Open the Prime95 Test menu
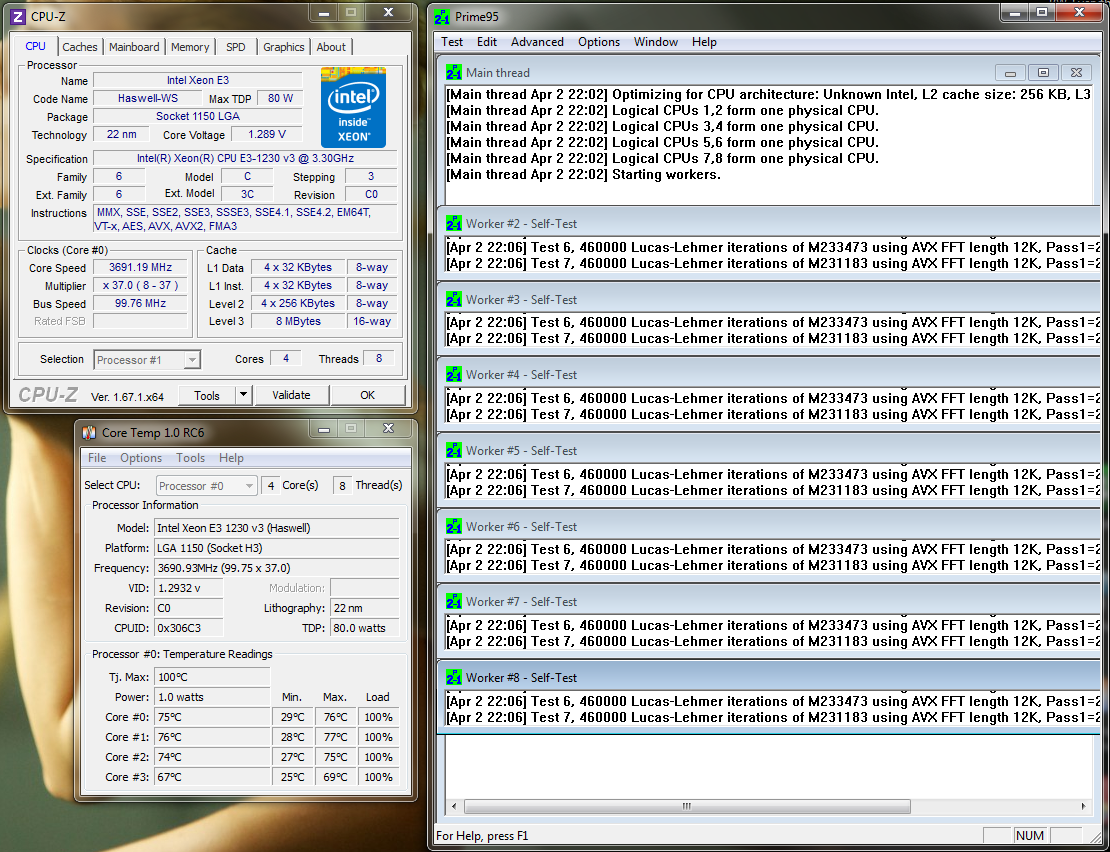The image size is (1110, 852). pos(452,42)
